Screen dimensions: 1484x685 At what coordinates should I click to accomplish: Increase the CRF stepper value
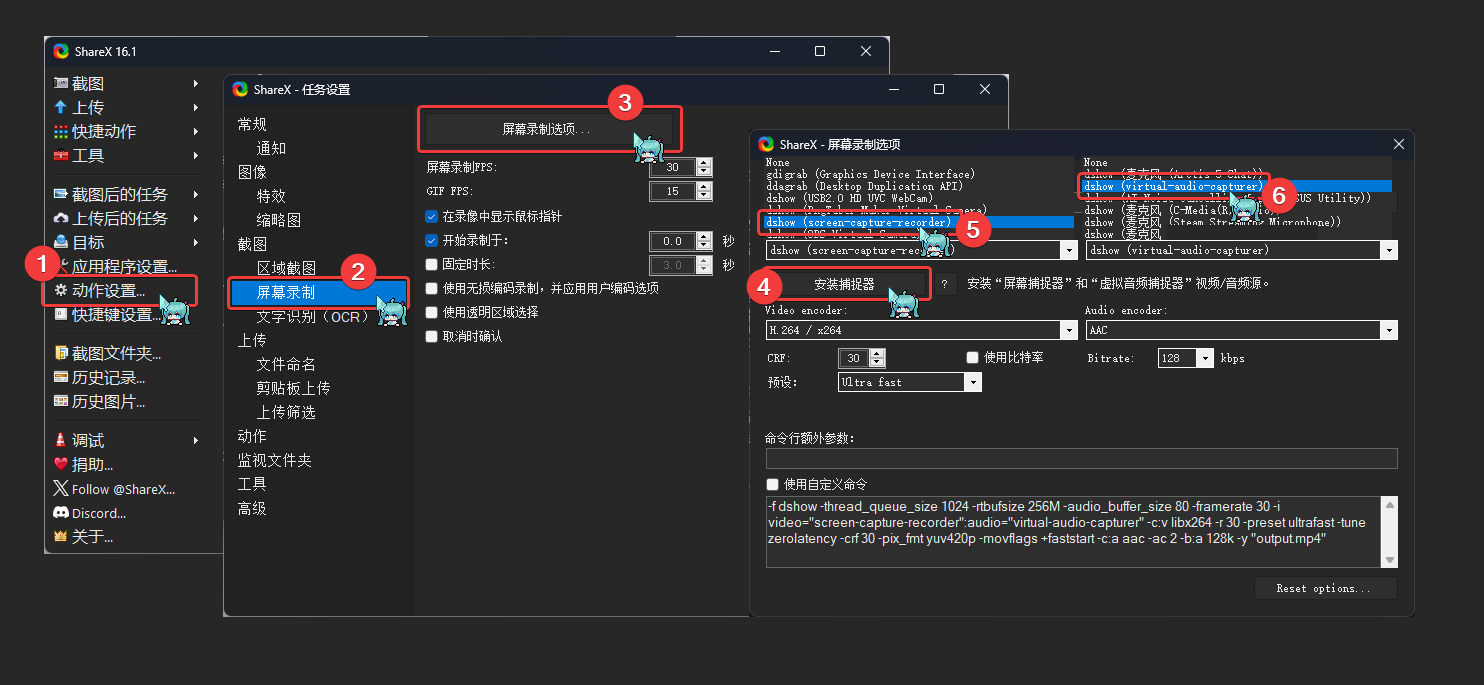pos(877,353)
